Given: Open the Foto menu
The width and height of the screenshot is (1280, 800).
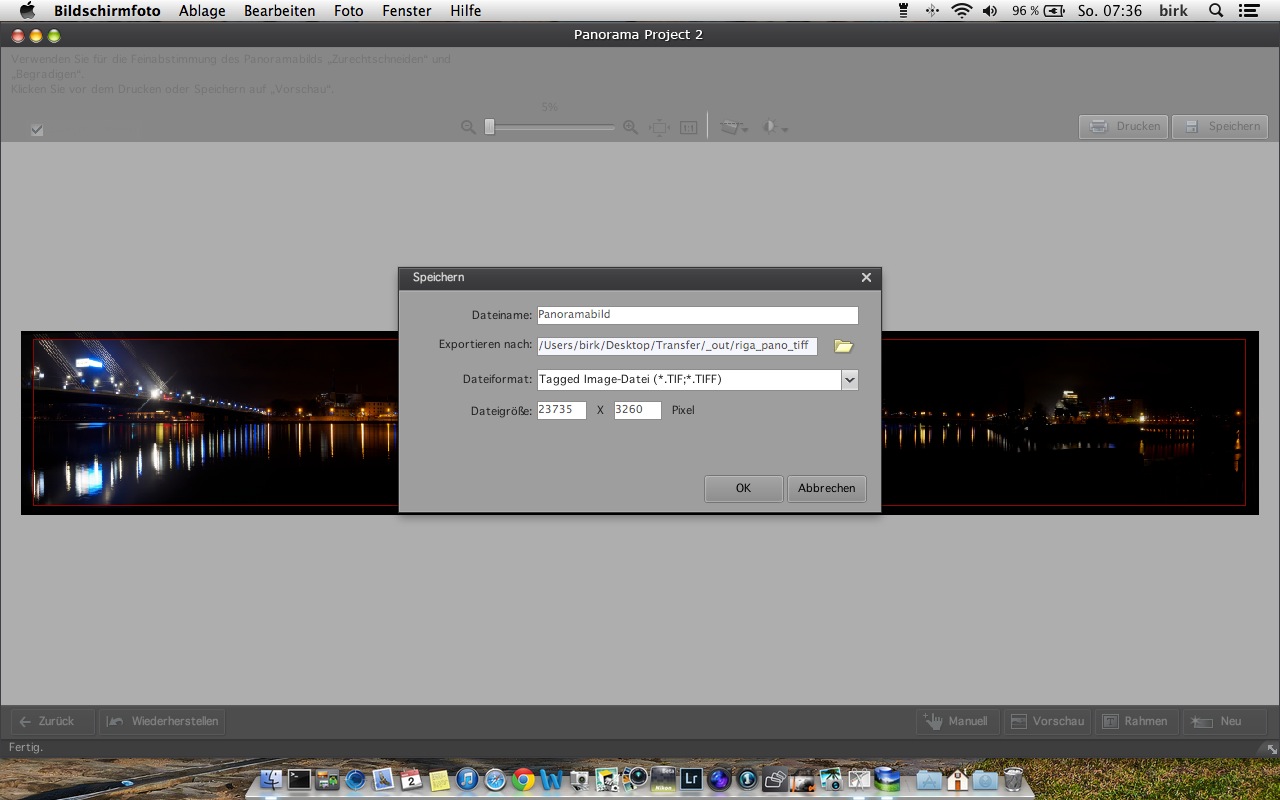Looking at the screenshot, I should [348, 11].
